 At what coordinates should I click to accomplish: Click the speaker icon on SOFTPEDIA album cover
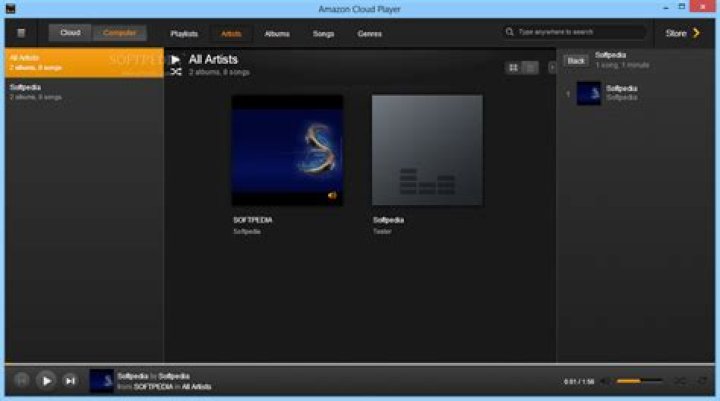click(332, 196)
